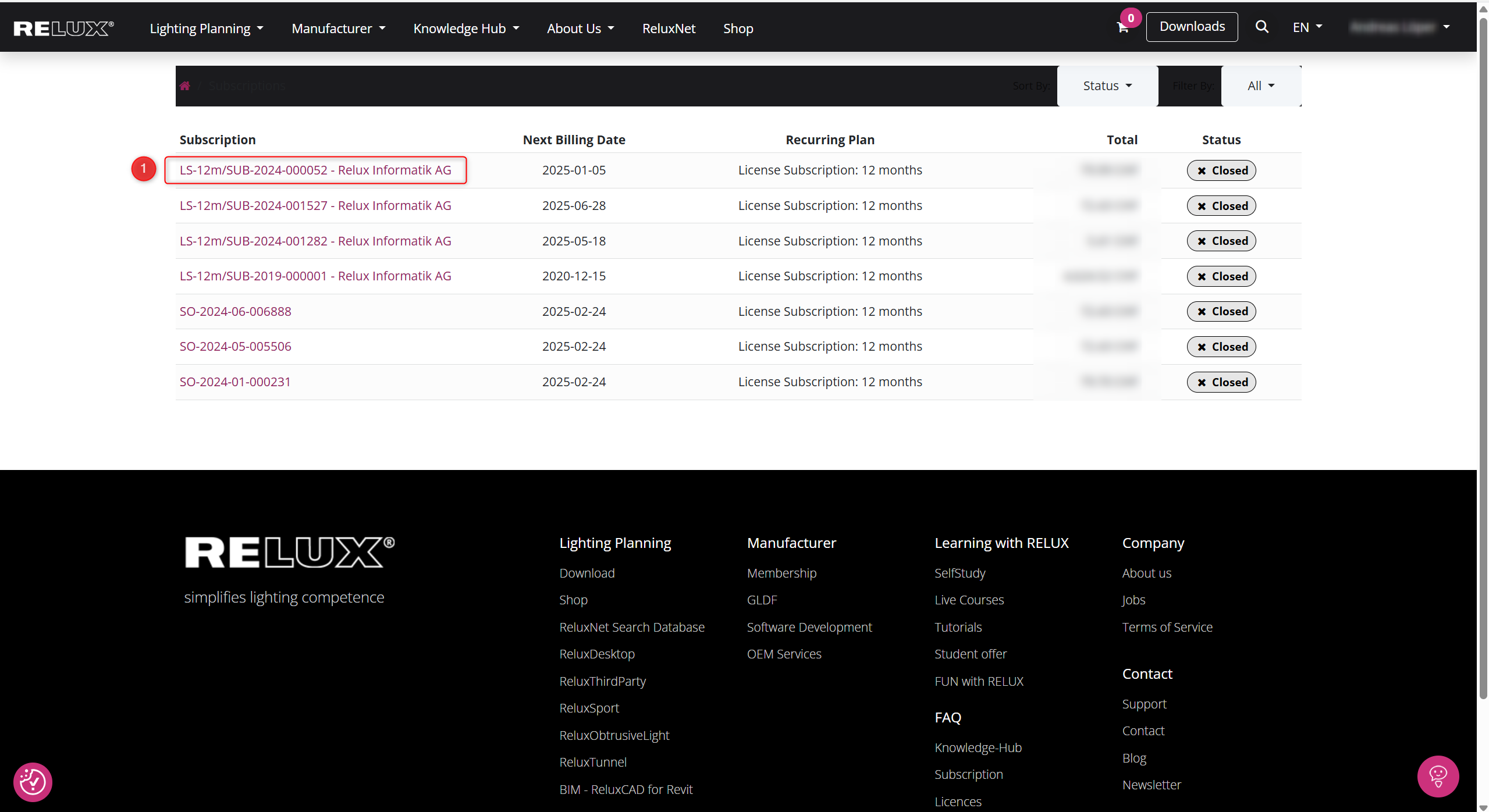This screenshot has width=1489, height=812.
Task: Click the large RELUX footer logo
Action: [290, 552]
